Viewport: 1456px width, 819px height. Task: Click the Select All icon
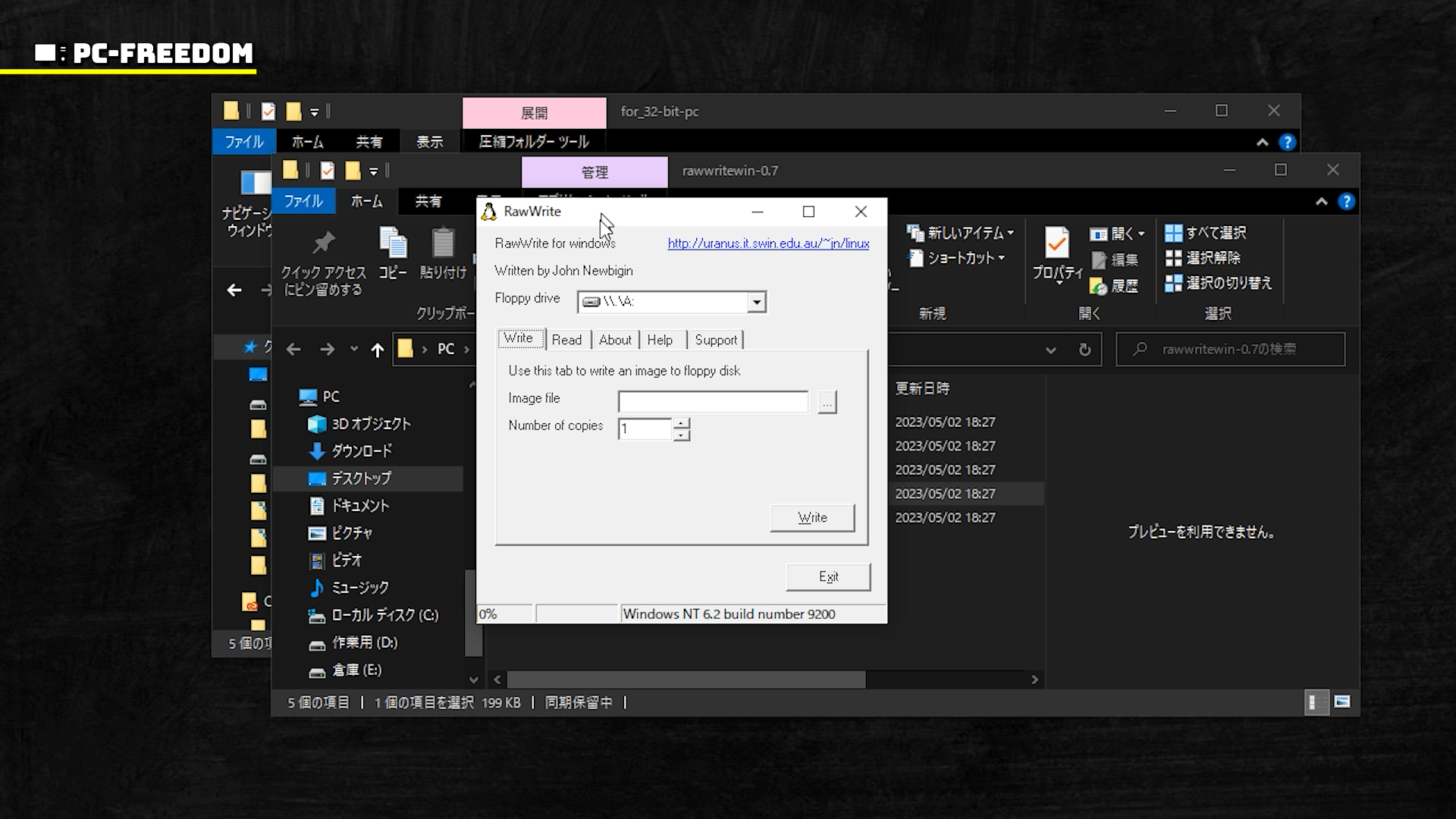coord(1173,233)
